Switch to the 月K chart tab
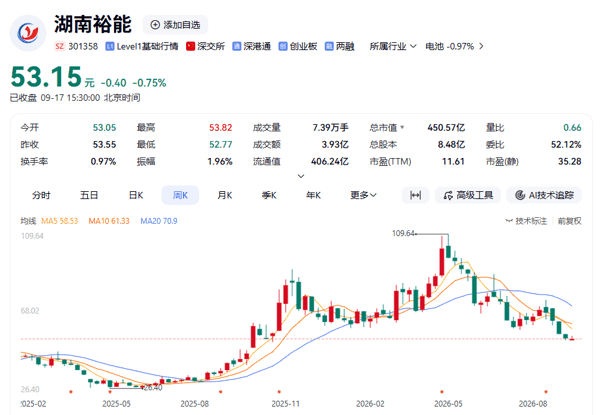 tap(225, 195)
